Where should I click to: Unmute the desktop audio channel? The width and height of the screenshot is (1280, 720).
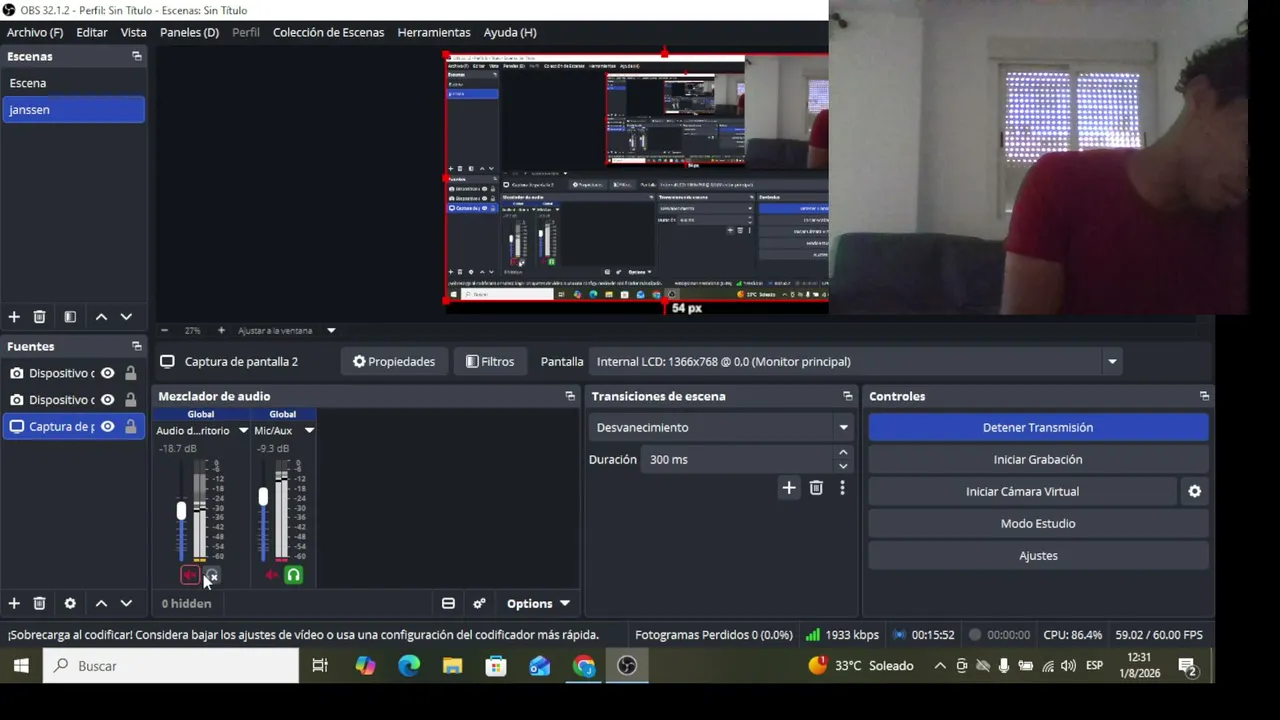(x=189, y=575)
